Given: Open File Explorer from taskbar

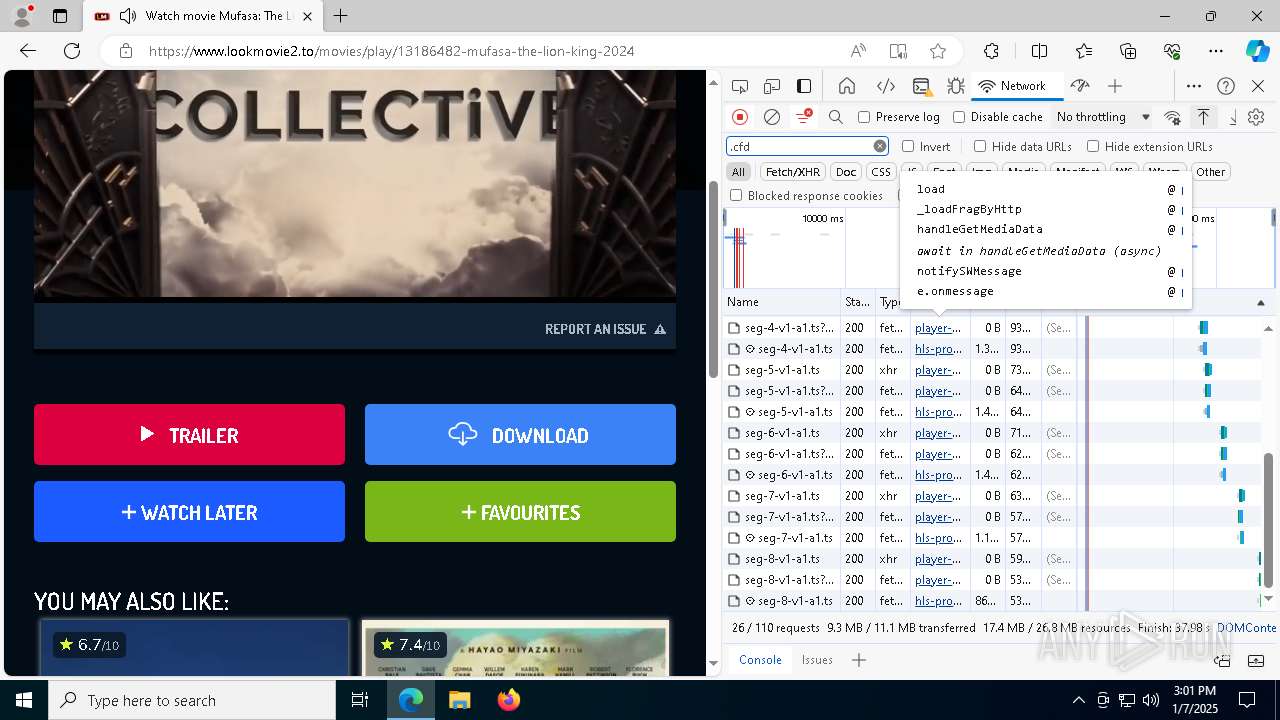Looking at the screenshot, I should coord(459,700).
